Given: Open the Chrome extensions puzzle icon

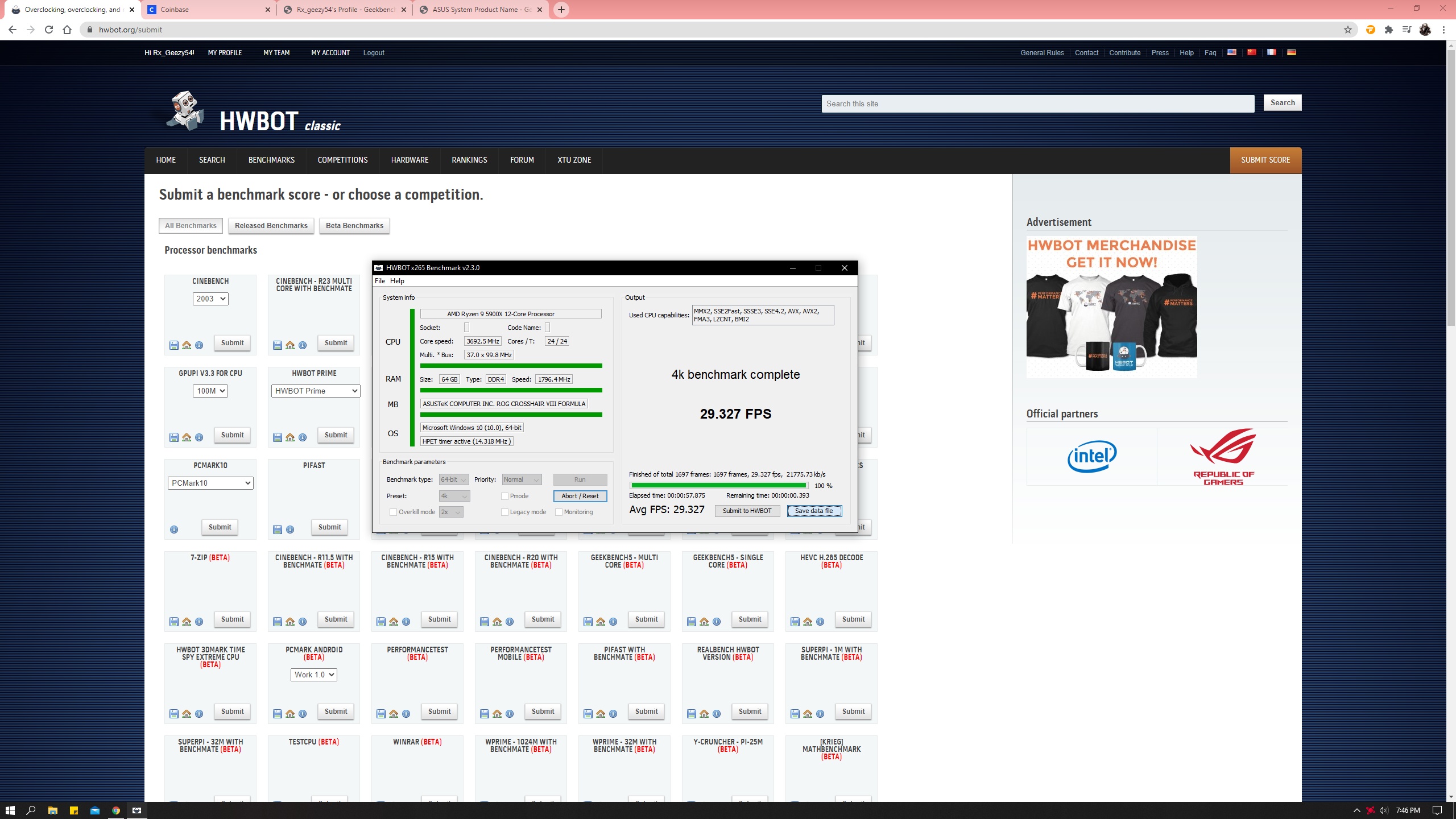Looking at the screenshot, I should (1388, 30).
